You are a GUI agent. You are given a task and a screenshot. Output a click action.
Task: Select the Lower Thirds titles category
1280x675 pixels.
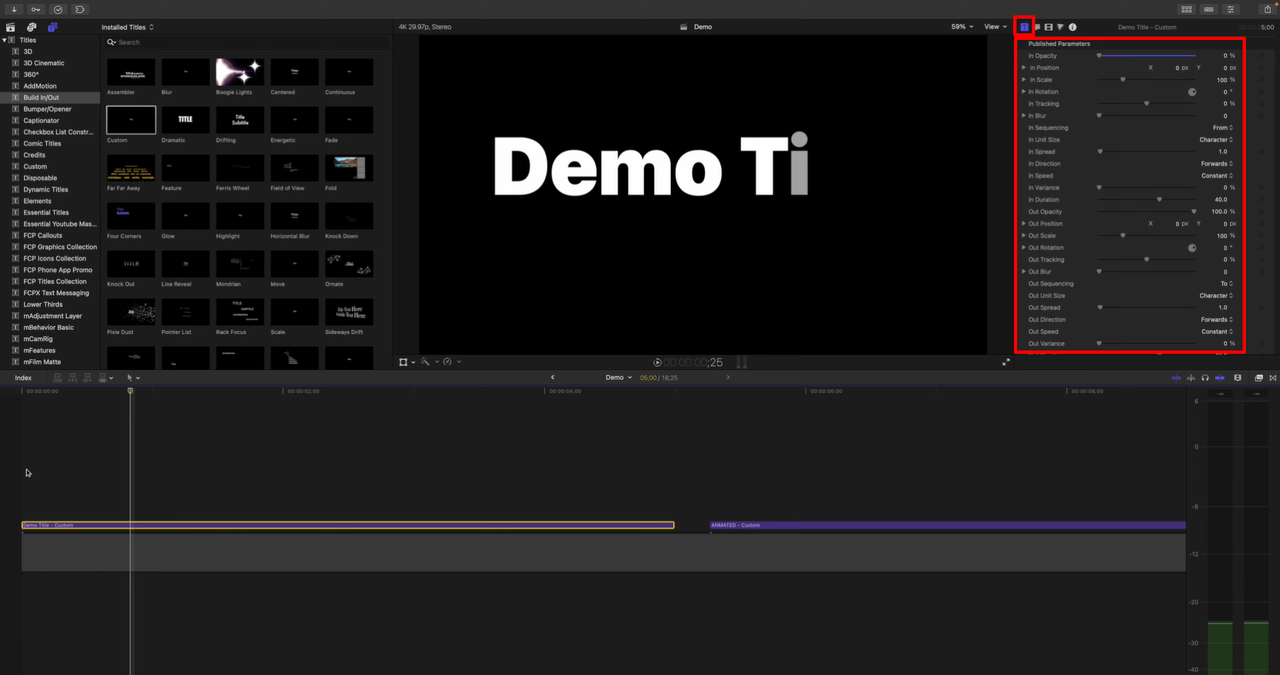pyautogui.click(x=43, y=304)
